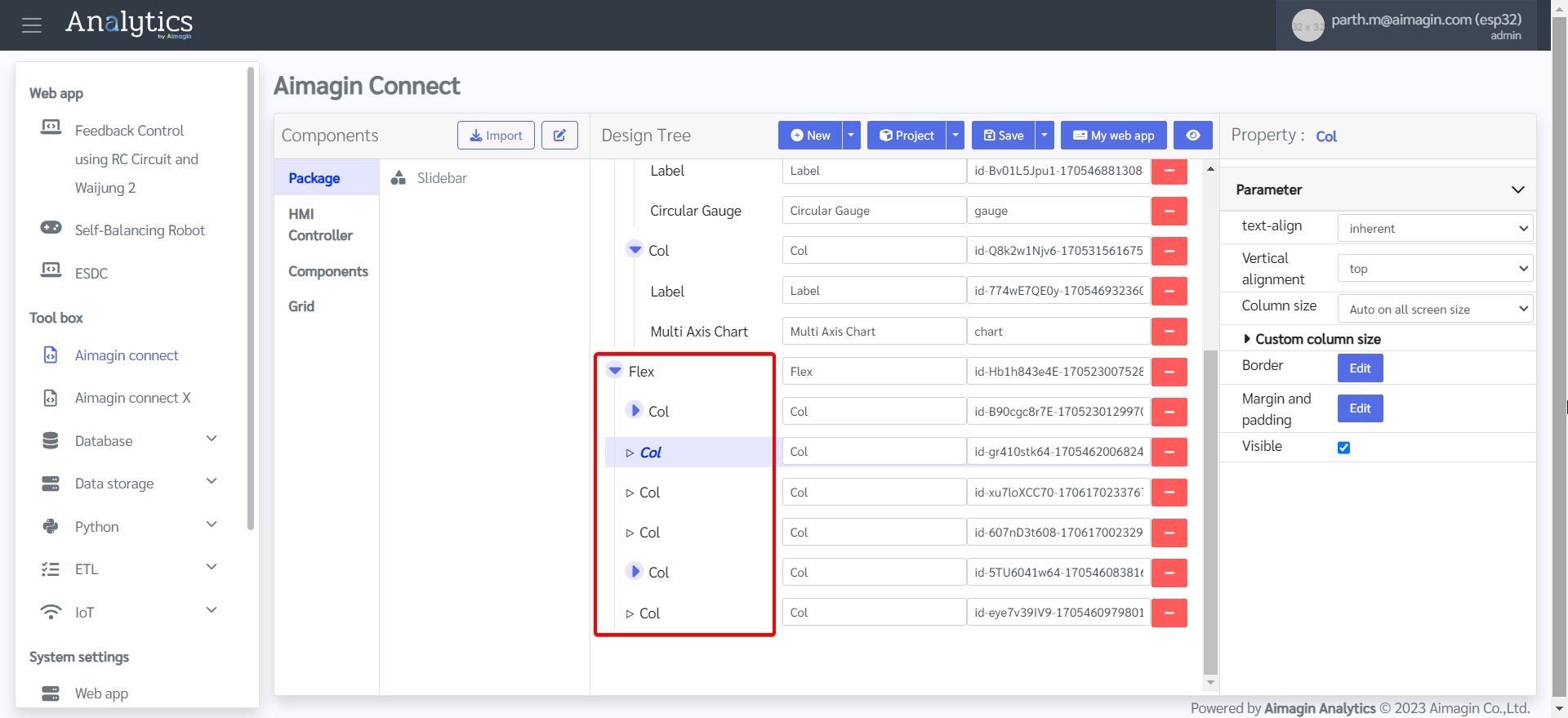The height and width of the screenshot is (718, 1568).
Task: Open Aimagin connect in Tool box
Action: click(127, 355)
